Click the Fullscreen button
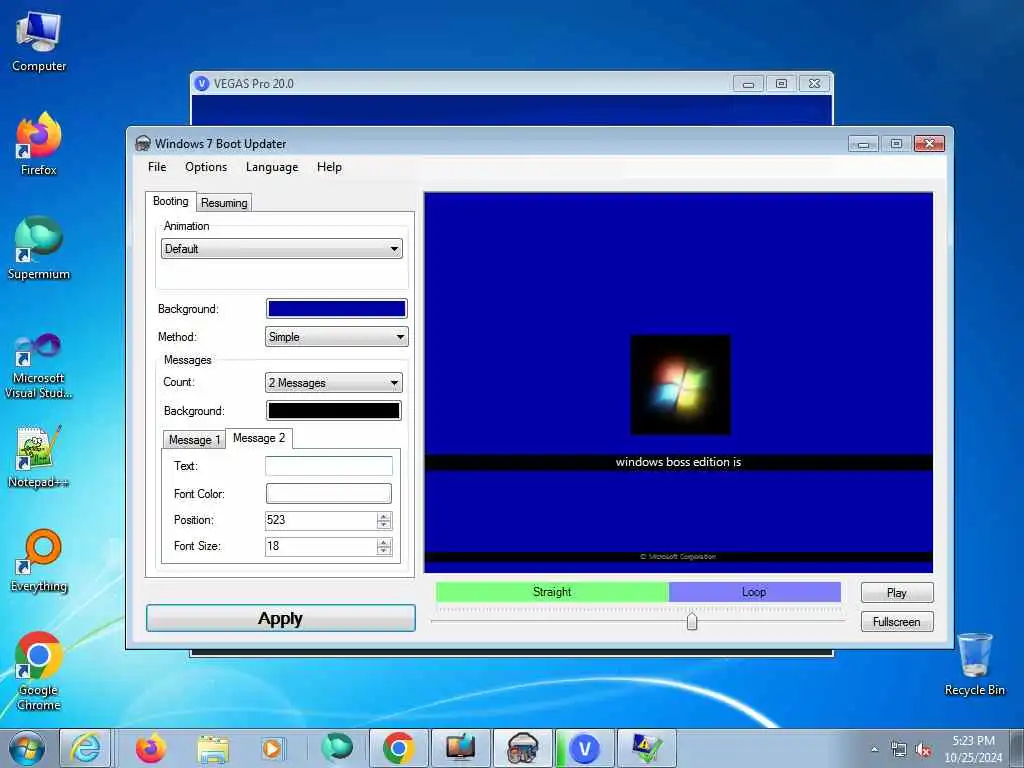1024x768 pixels. (x=897, y=622)
